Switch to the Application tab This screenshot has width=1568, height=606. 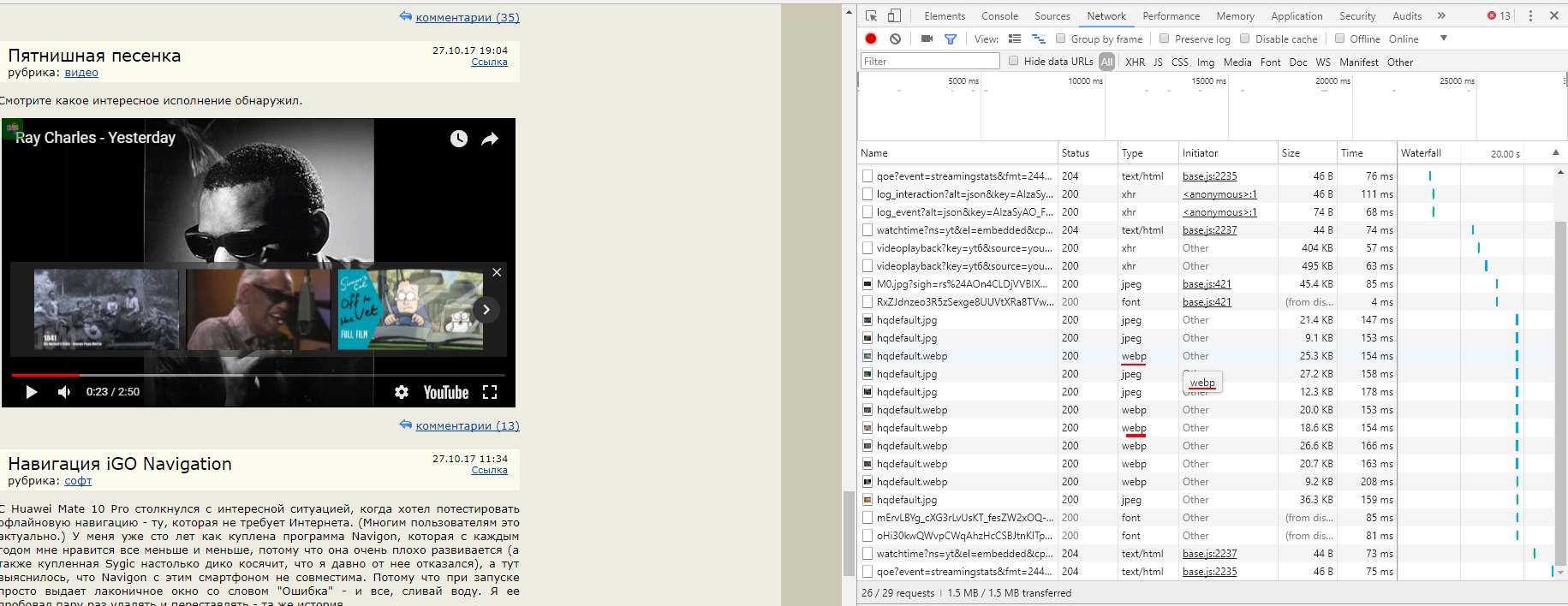pos(1297,15)
